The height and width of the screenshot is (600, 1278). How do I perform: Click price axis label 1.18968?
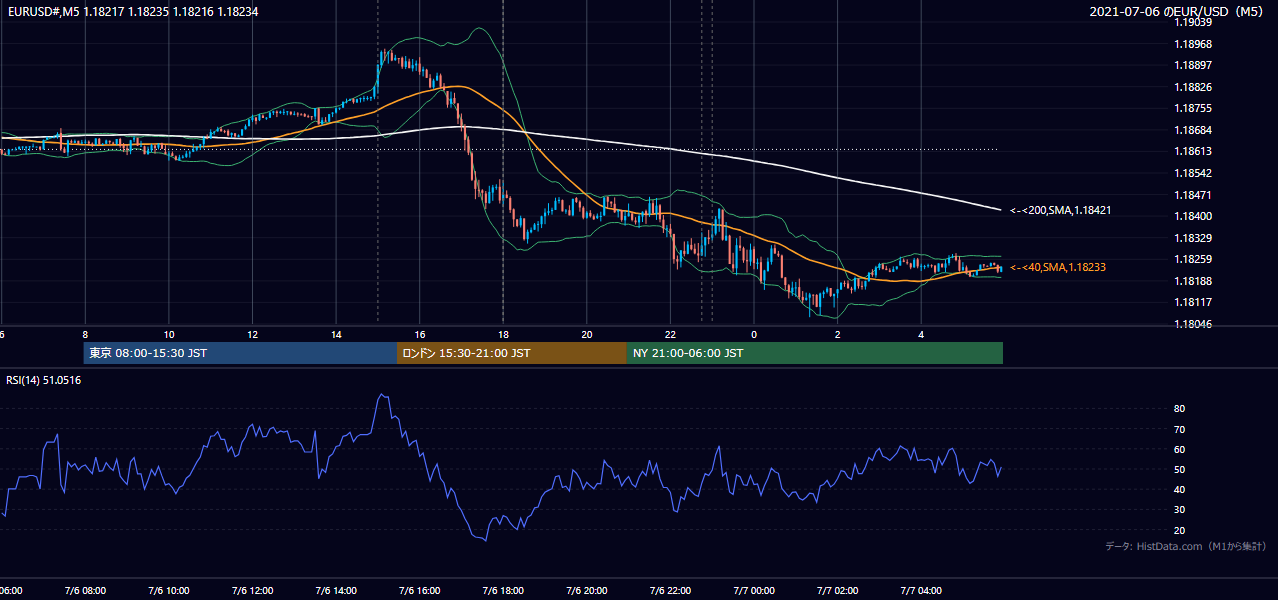click(x=1194, y=44)
